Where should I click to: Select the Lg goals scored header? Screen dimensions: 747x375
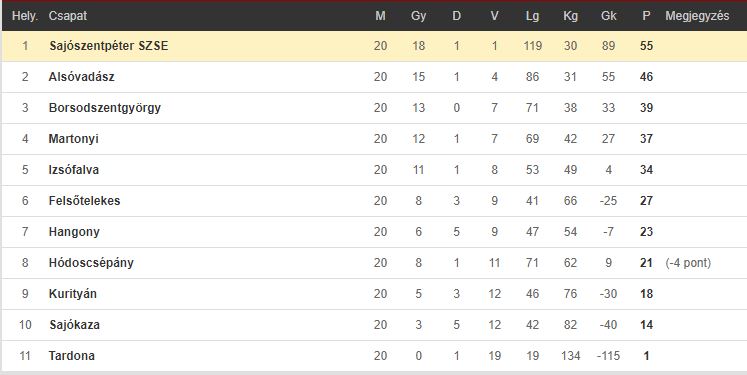[532, 16]
